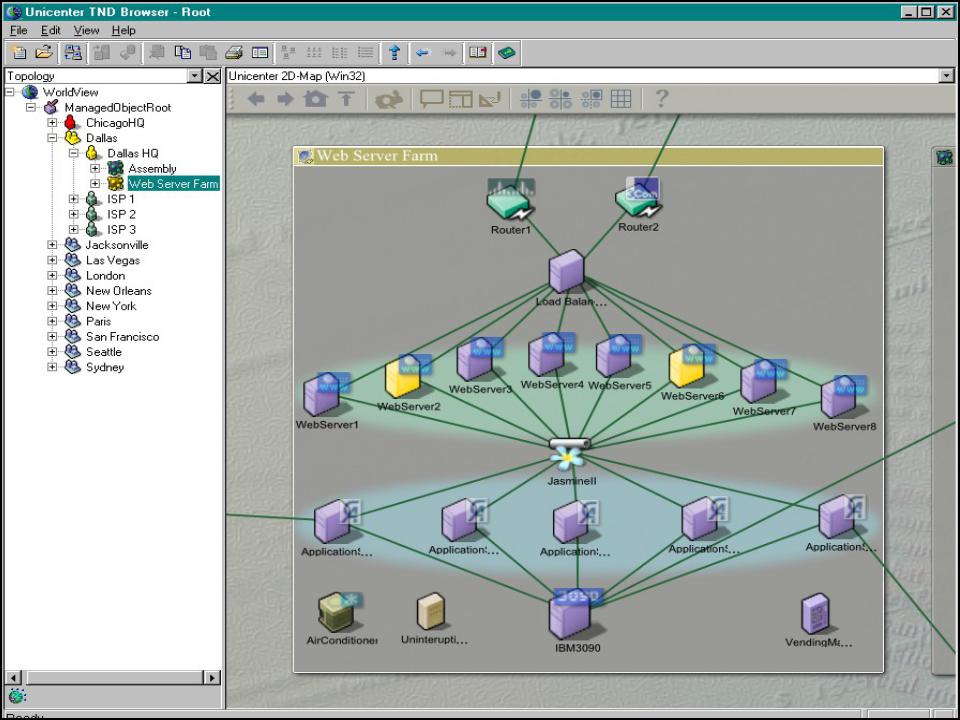This screenshot has width=960, height=720.
Task: Select the WebServer8 node
Action: tap(840, 398)
